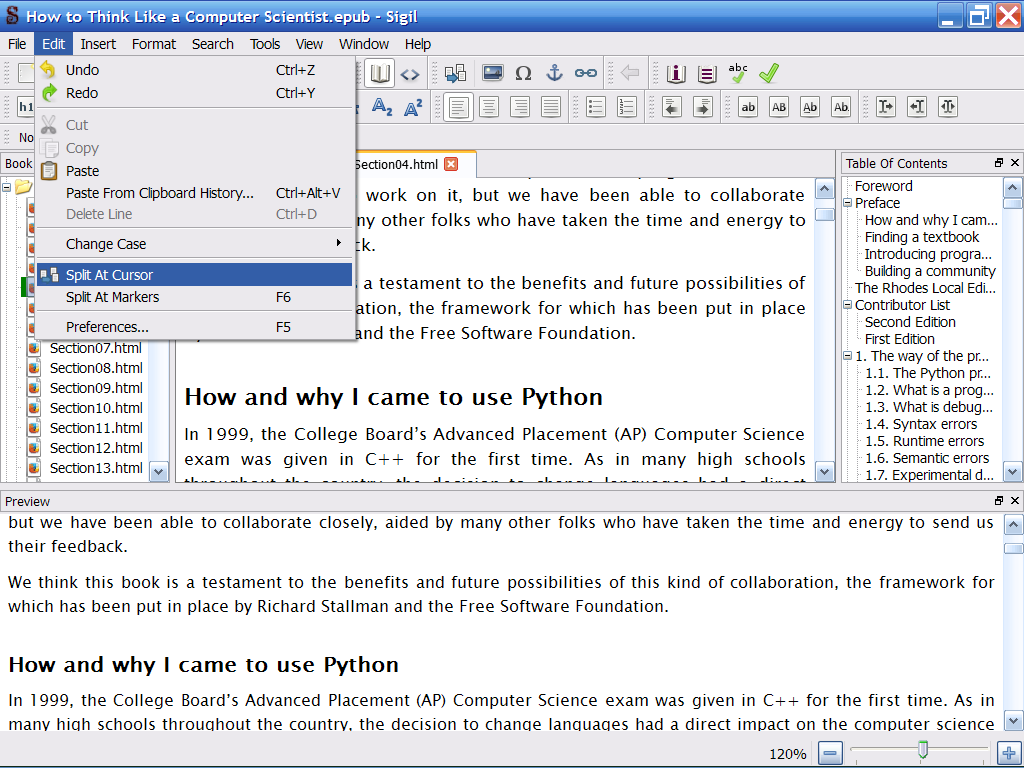Click the zoom in plus button
The width and height of the screenshot is (1024, 768).
point(1008,753)
